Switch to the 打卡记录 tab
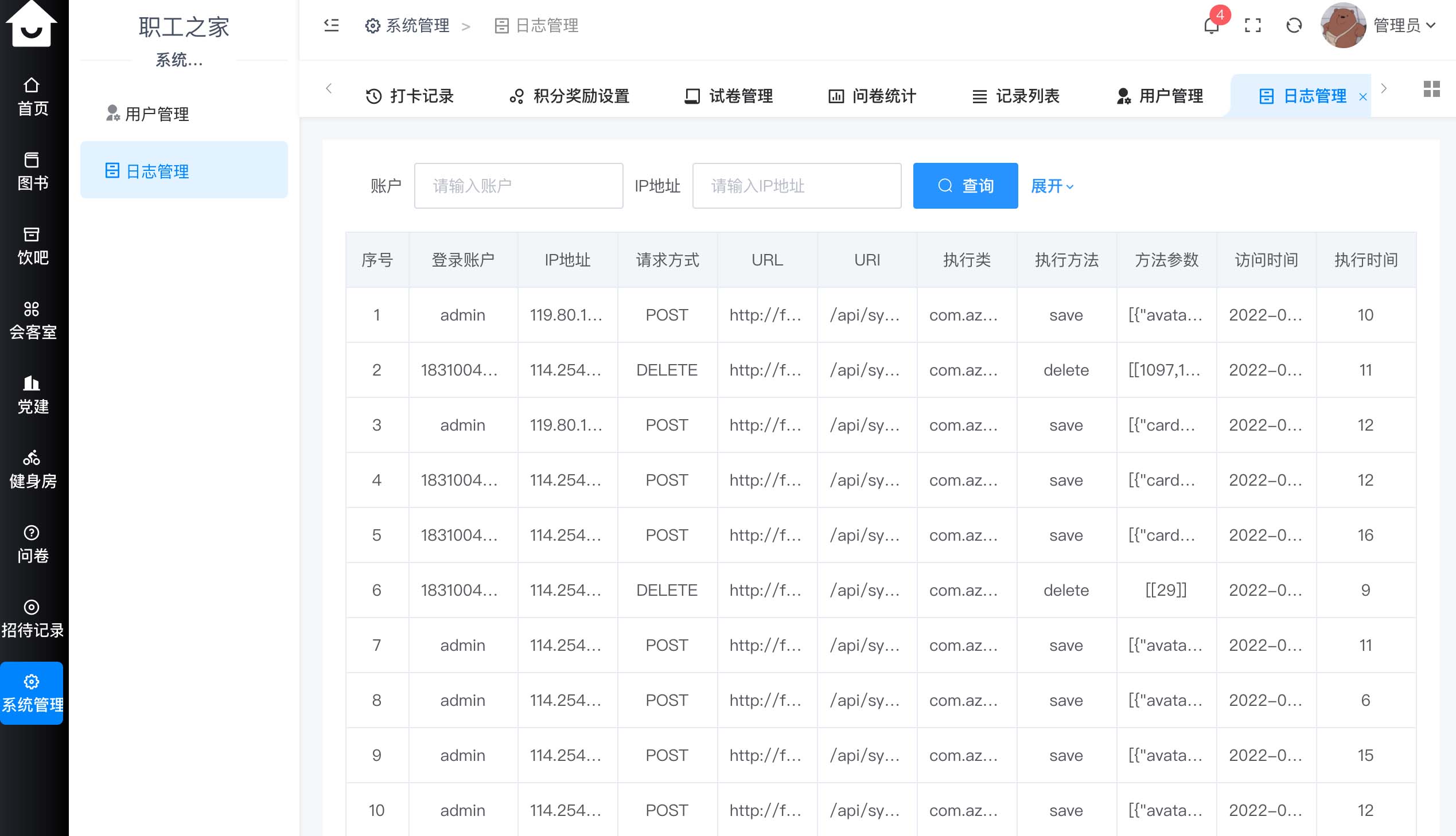 [x=410, y=96]
